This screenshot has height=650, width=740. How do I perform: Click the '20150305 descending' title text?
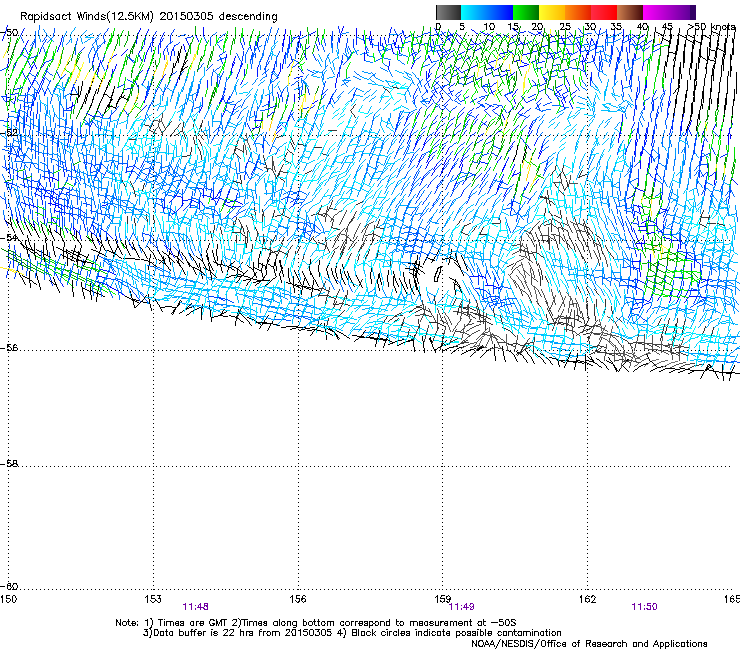tap(218, 17)
